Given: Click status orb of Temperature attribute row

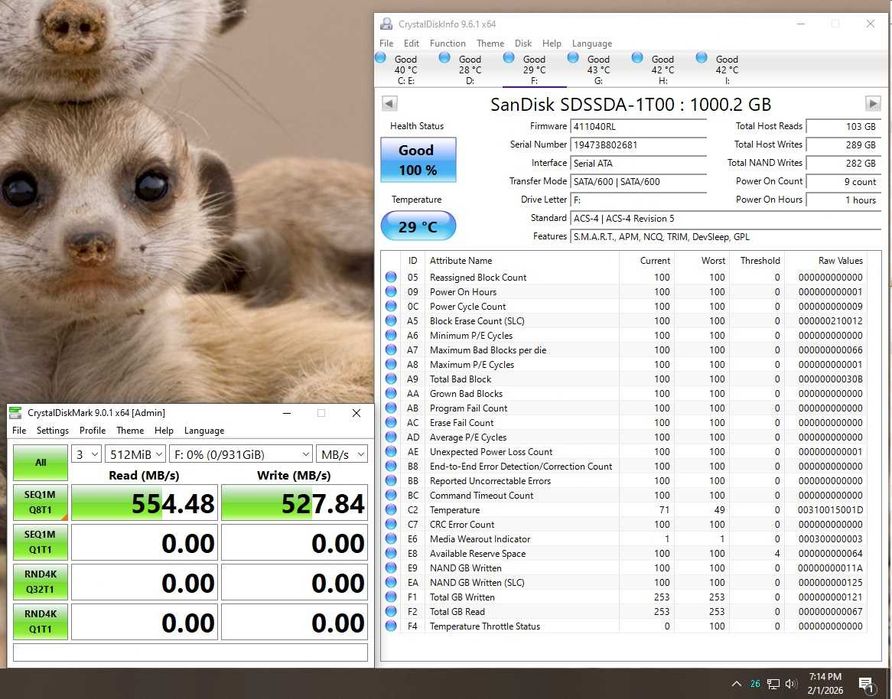Looking at the screenshot, I should point(391,510).
